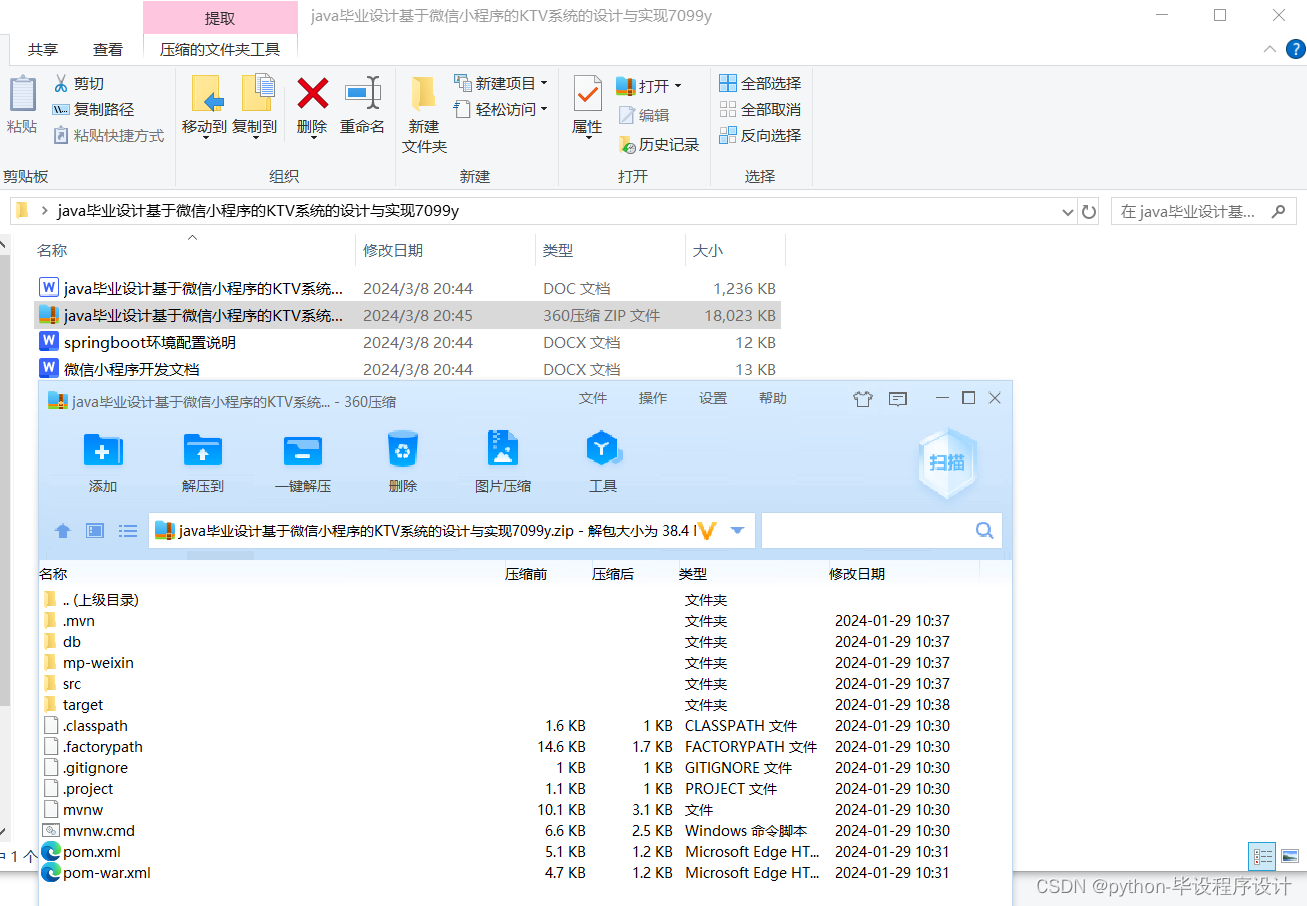Open the 帮助 menu in 360压缩
Screen dimensions: 1307x906
pos(773,398)
